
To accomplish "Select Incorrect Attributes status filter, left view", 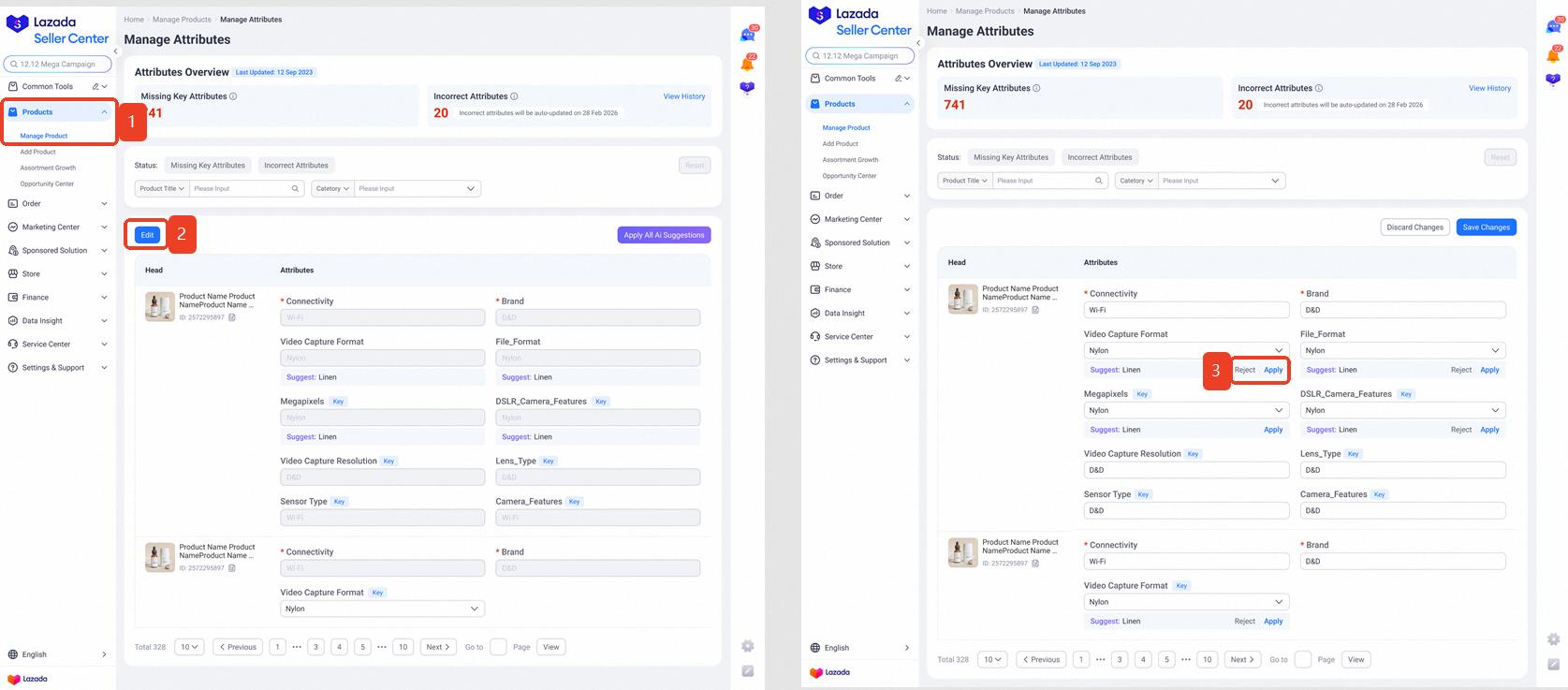I will (296, 166).
